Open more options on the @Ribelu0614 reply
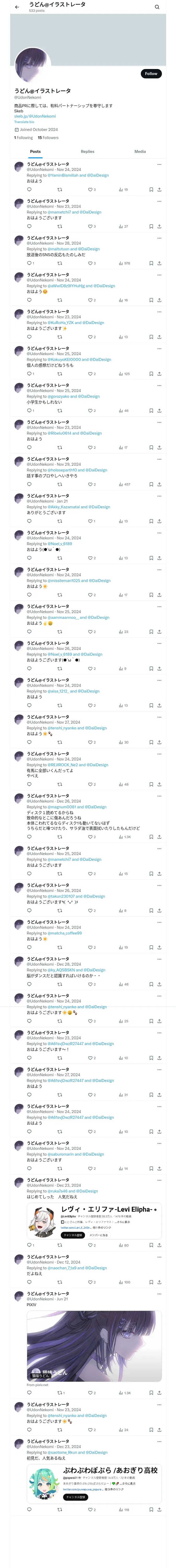 click(160, 422)
